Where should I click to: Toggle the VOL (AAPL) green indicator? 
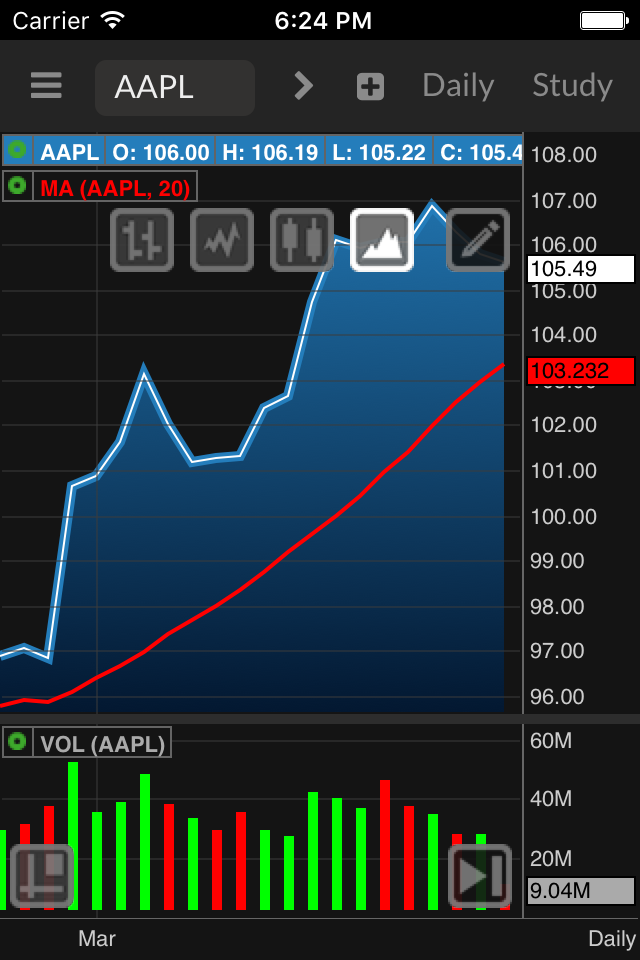coord(17,741)
